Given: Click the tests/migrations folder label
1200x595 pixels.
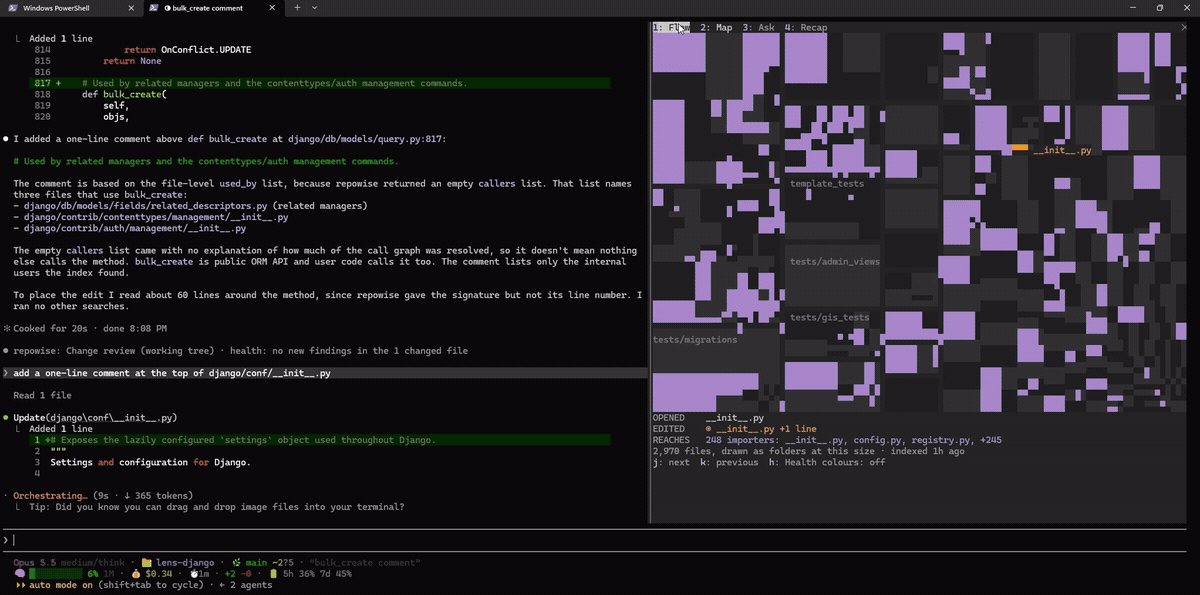Looking at the screenshot, I should (x=695, y=340).
